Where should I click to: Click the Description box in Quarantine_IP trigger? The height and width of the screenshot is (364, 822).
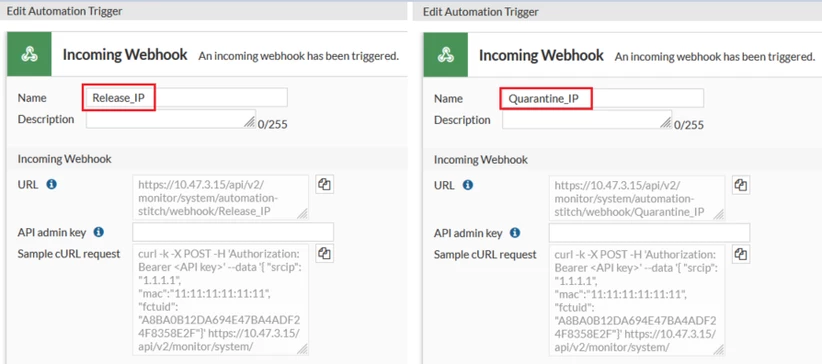[x=587, y=120]
